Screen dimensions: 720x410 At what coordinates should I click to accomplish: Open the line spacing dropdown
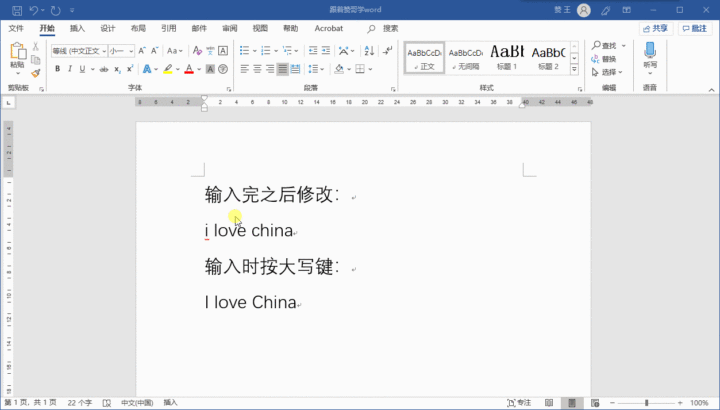click(x=322, y=69)
